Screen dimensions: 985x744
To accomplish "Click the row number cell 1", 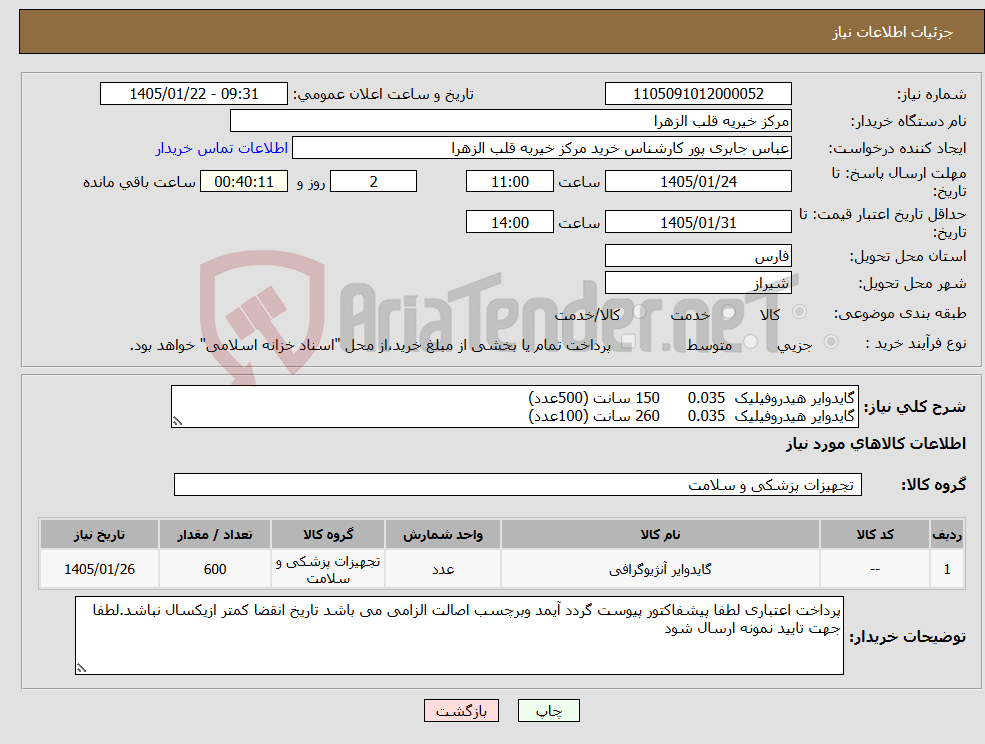I will pos(947,569).
